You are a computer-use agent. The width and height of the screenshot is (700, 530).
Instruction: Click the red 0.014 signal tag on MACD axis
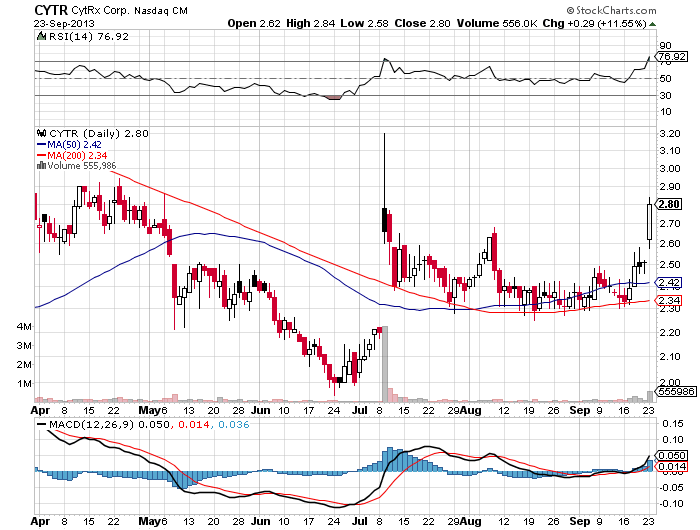pyautogui.click(x=671, y=467)
